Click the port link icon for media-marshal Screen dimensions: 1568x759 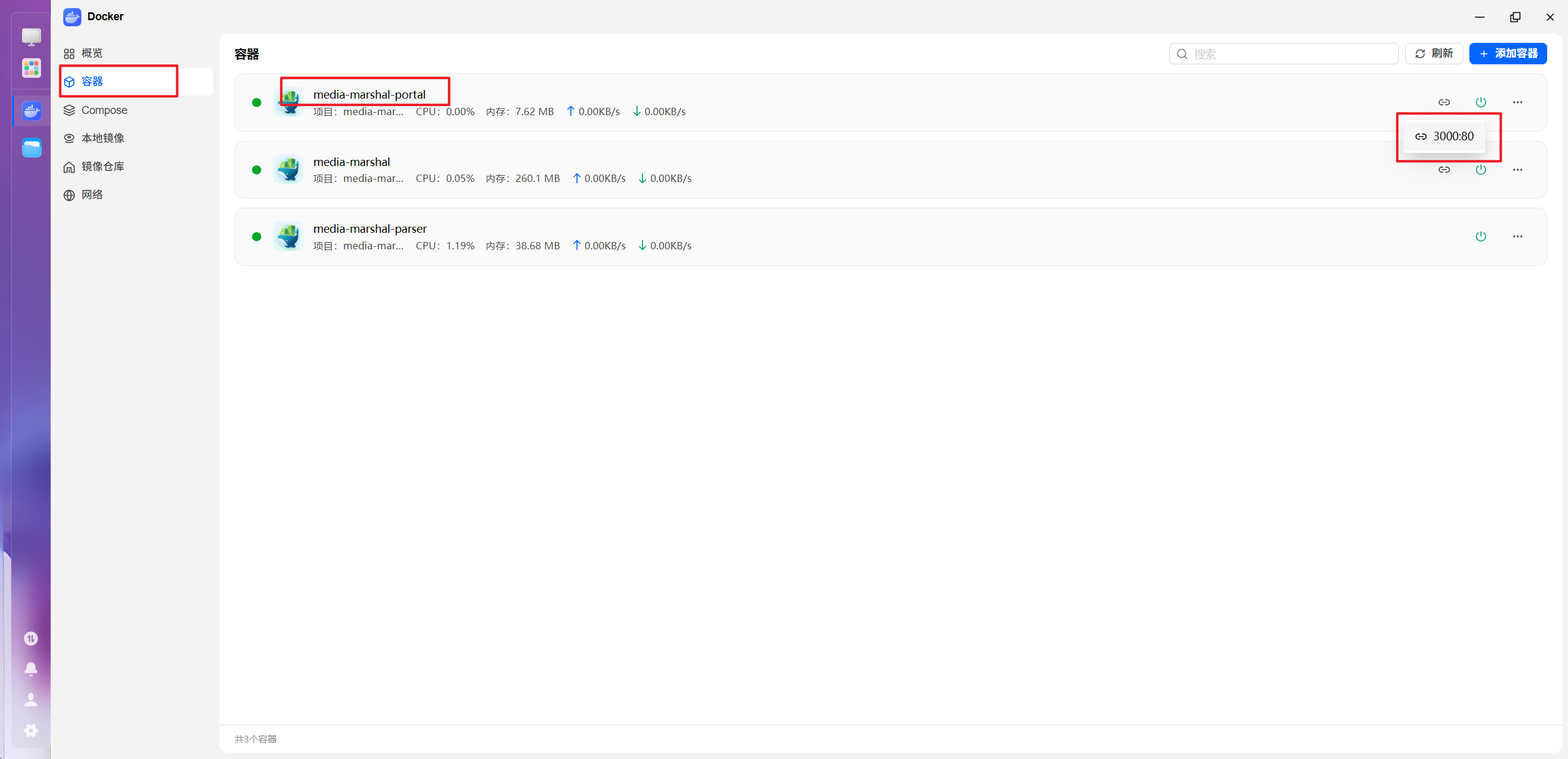coord(1444,170)
